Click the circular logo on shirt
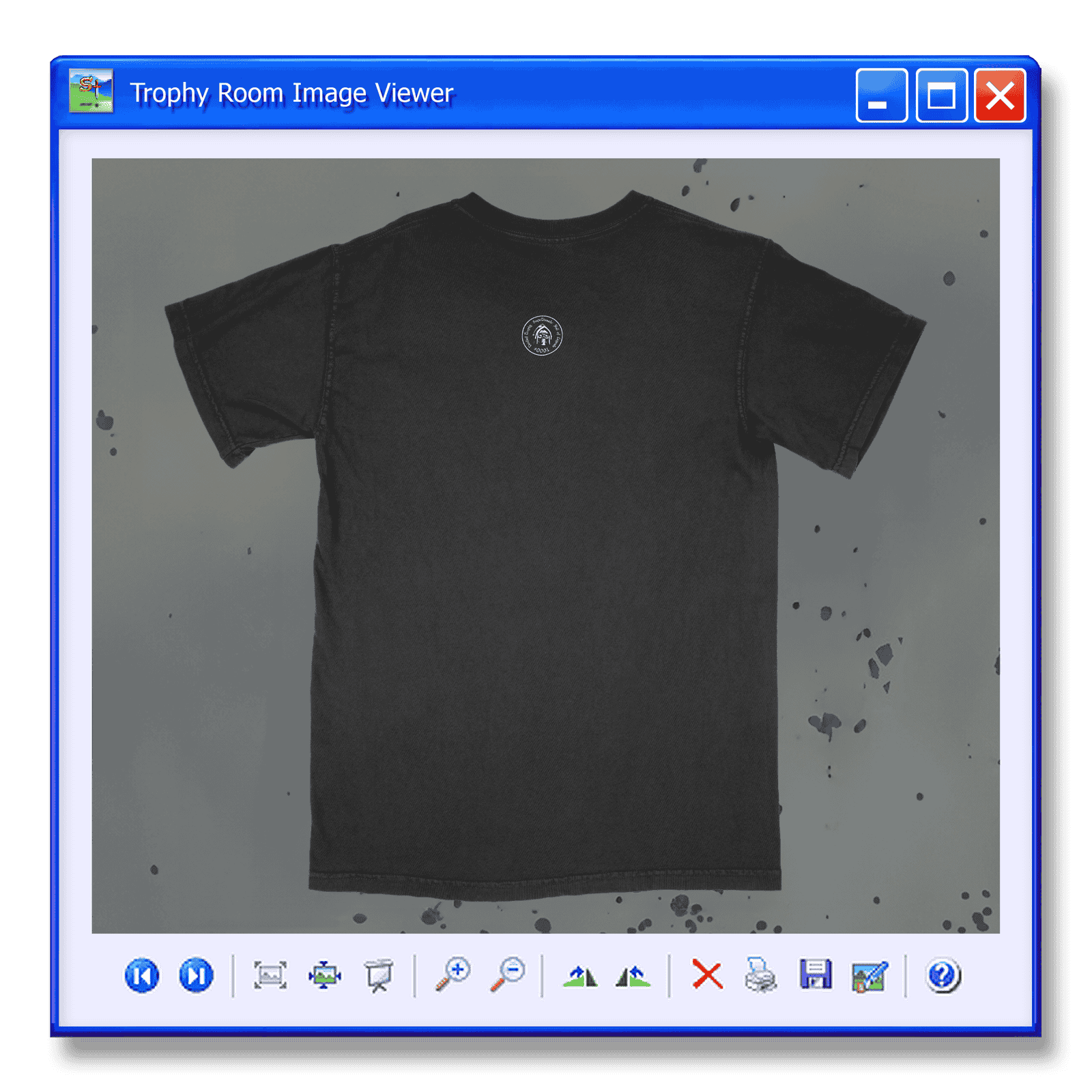Image resolution: width=1092 pixels, height=1092 pixels. [542, 336]
